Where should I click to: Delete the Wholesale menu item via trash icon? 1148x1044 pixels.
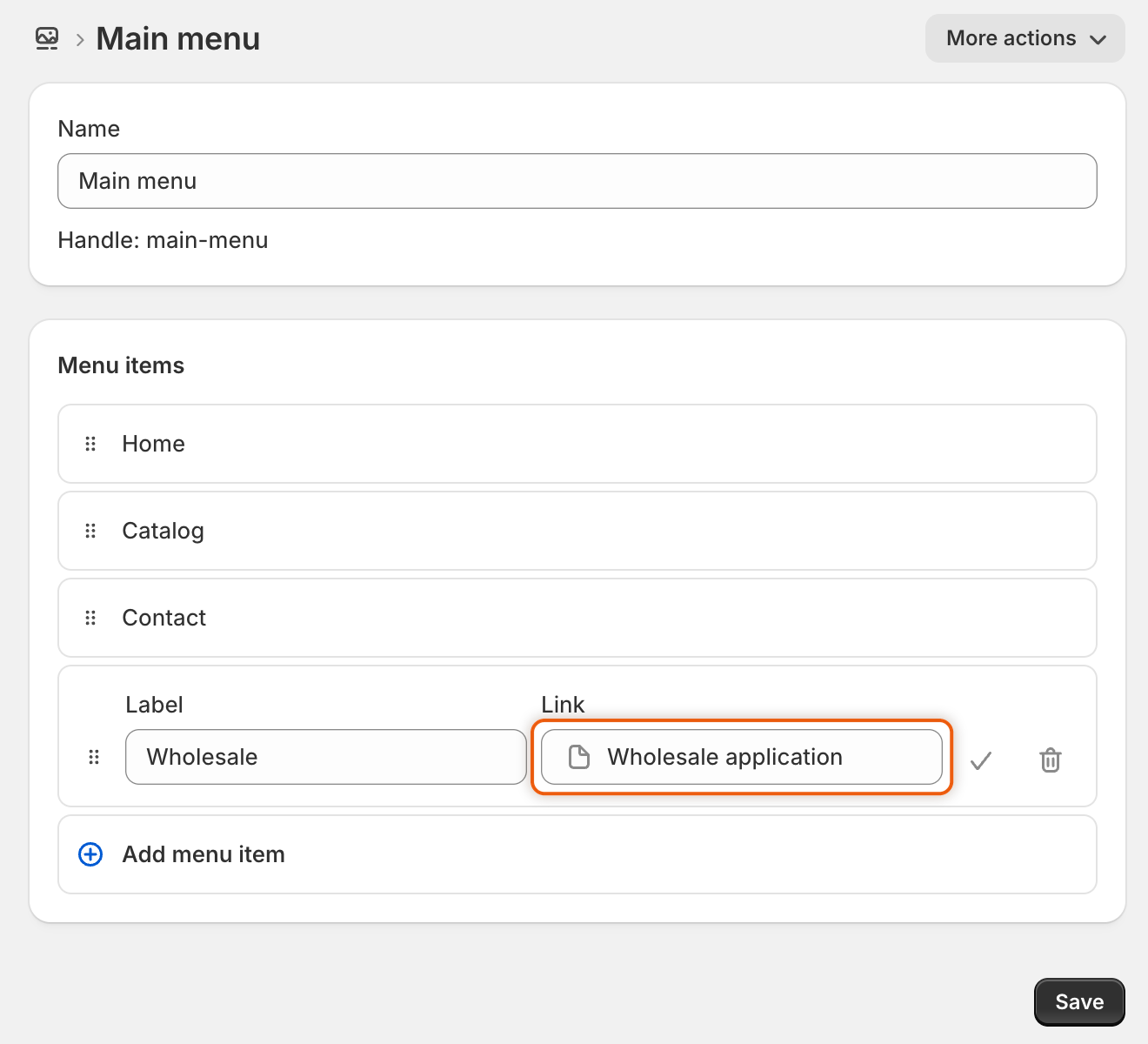1051,760
